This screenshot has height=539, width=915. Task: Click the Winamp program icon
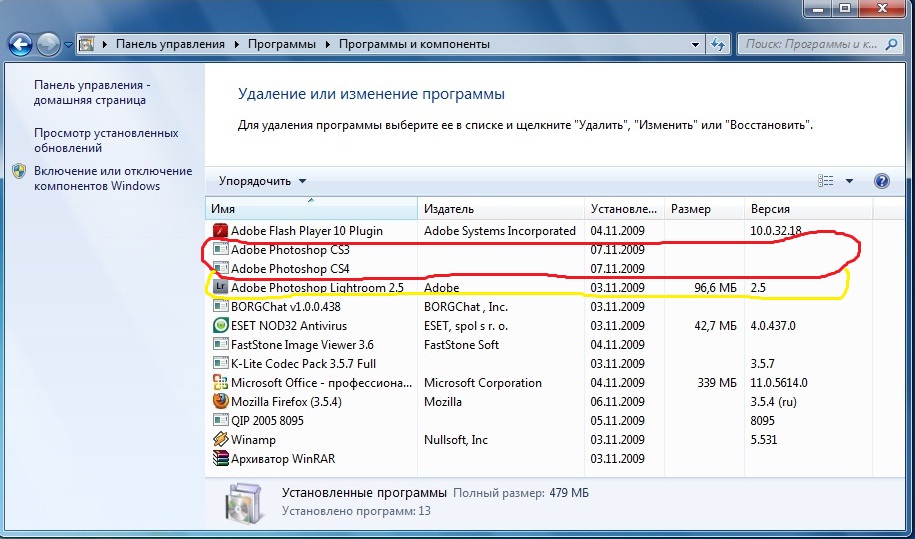(221, 440)
